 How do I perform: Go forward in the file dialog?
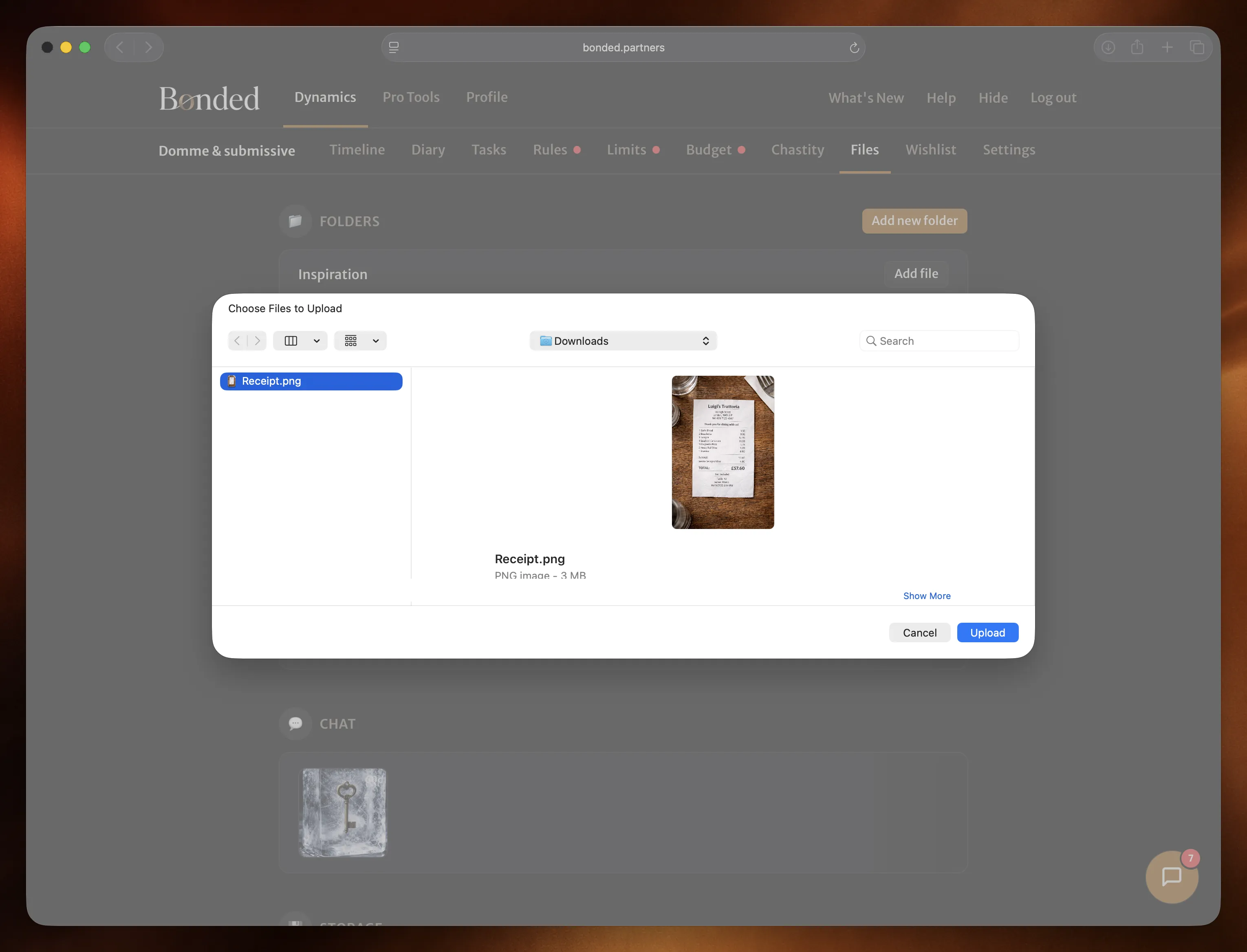257,341
